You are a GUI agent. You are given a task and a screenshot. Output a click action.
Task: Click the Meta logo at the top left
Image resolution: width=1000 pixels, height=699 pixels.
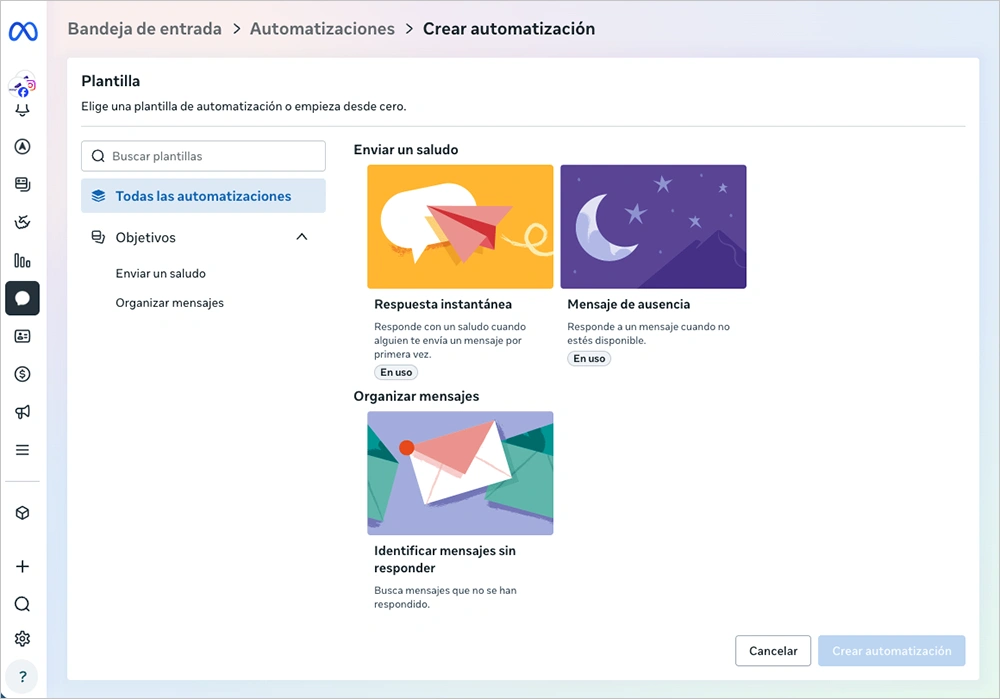click(x=22, y=31)
